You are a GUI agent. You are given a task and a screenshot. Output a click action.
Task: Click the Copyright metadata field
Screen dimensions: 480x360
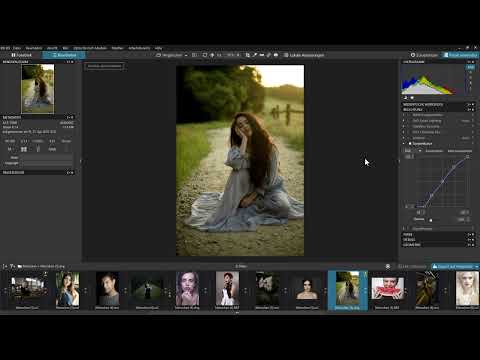(x=47, y=163)
